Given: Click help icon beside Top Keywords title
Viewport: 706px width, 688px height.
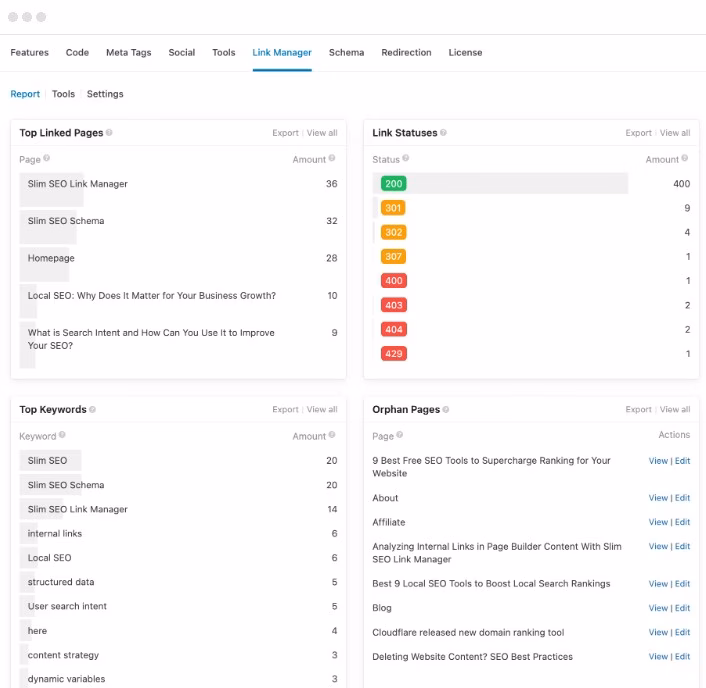Looking at the screenshot, I should coord(92,410).
